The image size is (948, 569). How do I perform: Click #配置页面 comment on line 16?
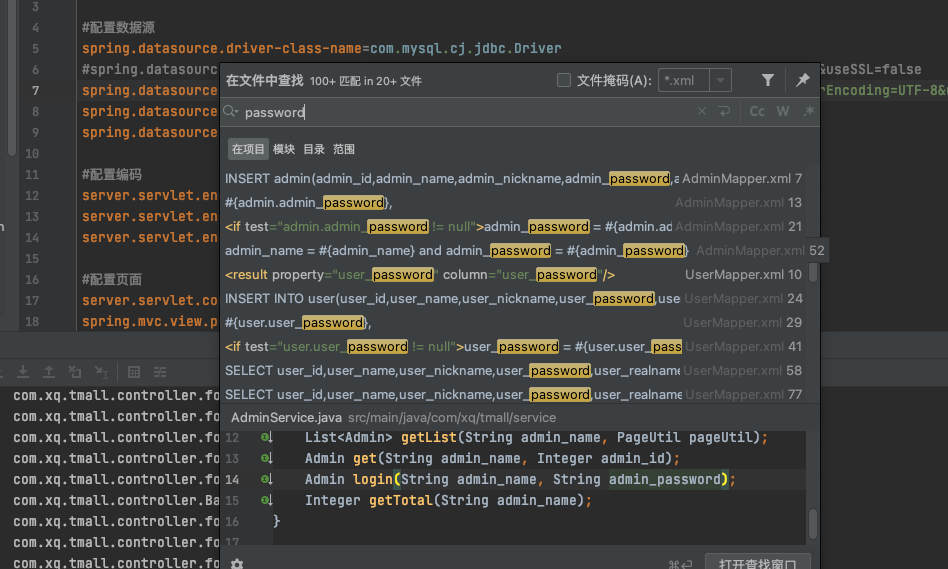pyautogui.click(x=112, y=279)
